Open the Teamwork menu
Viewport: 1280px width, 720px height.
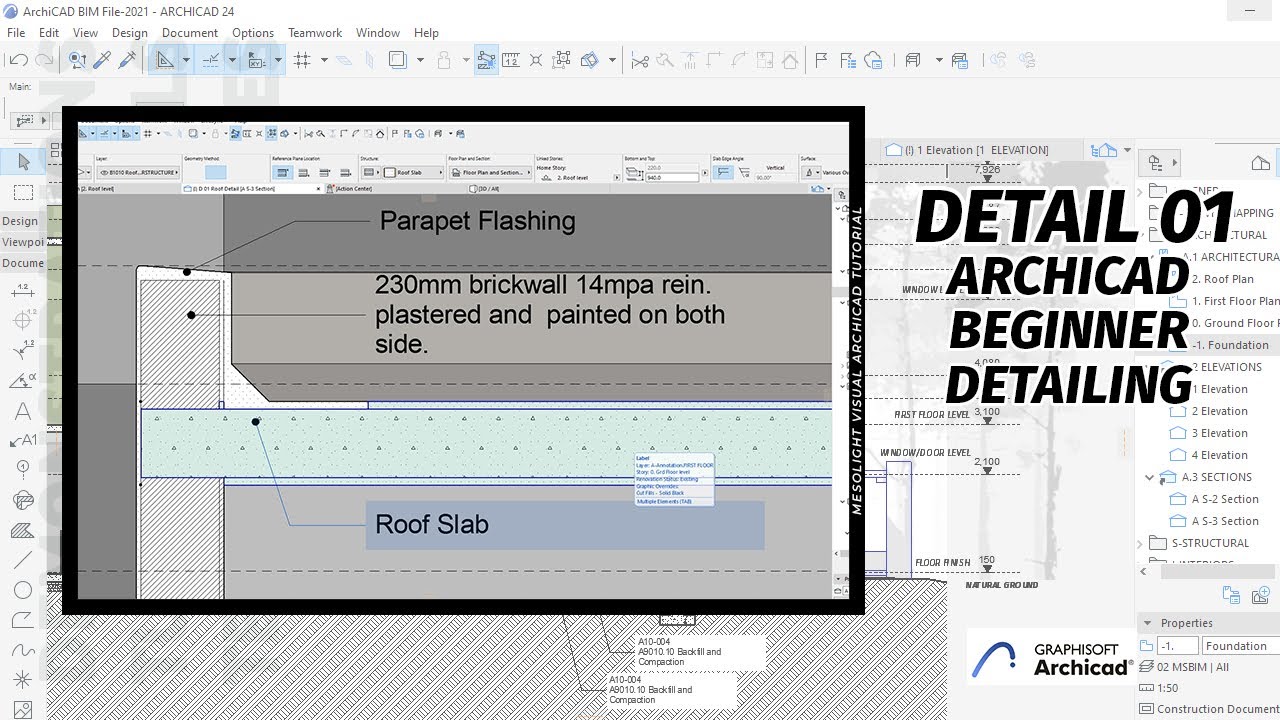point(315,33)
